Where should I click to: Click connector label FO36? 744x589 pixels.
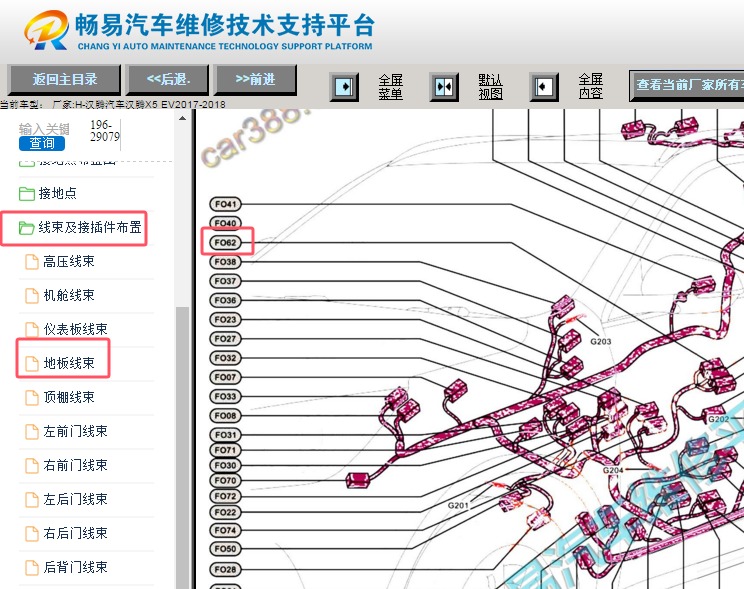point(225,300)
